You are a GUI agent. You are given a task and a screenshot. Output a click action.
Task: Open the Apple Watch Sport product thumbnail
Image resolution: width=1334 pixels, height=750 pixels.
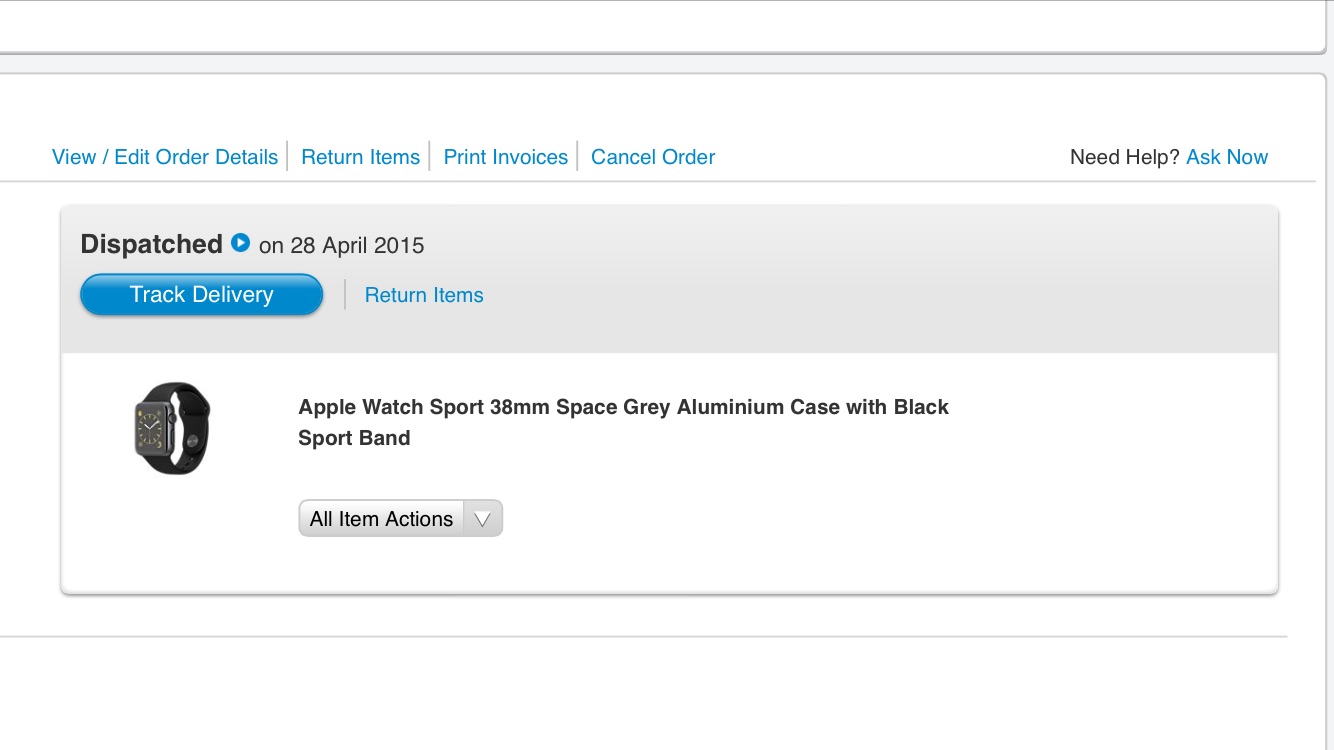(x=172, y=428)
